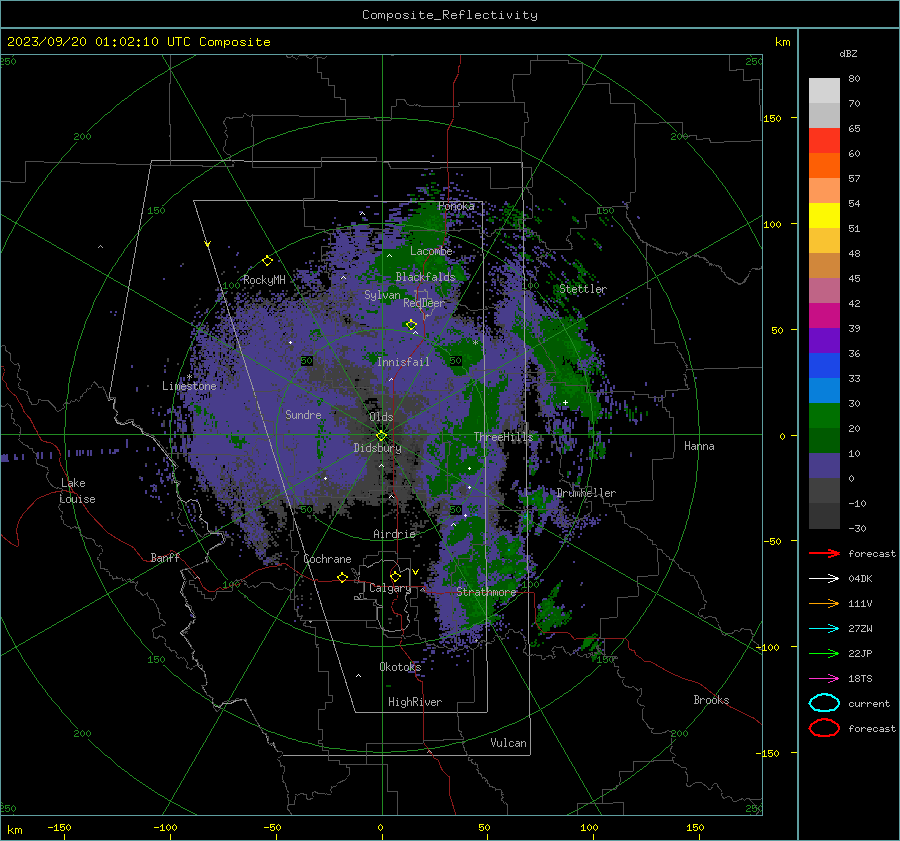900x841 pixels.
Task: Click the cyan 27ZW arrow legend icon
Action: click(824, 629)
